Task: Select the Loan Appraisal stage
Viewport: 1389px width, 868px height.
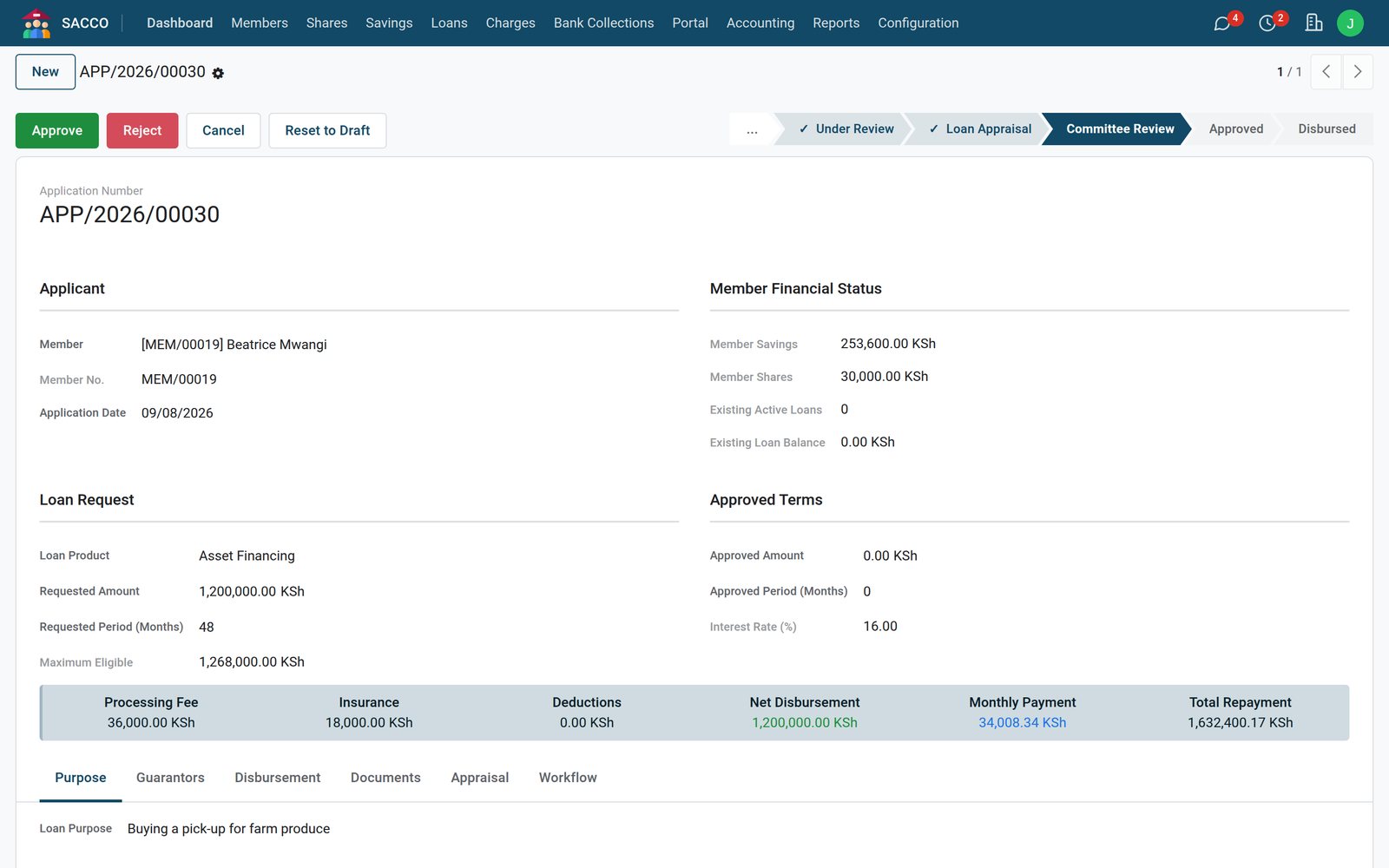Action: (979, 129)
